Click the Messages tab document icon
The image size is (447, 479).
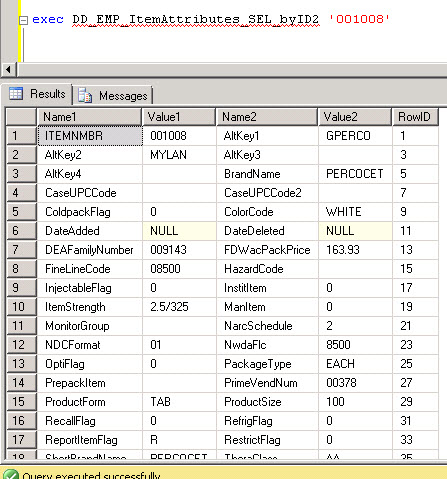point(85,96)
